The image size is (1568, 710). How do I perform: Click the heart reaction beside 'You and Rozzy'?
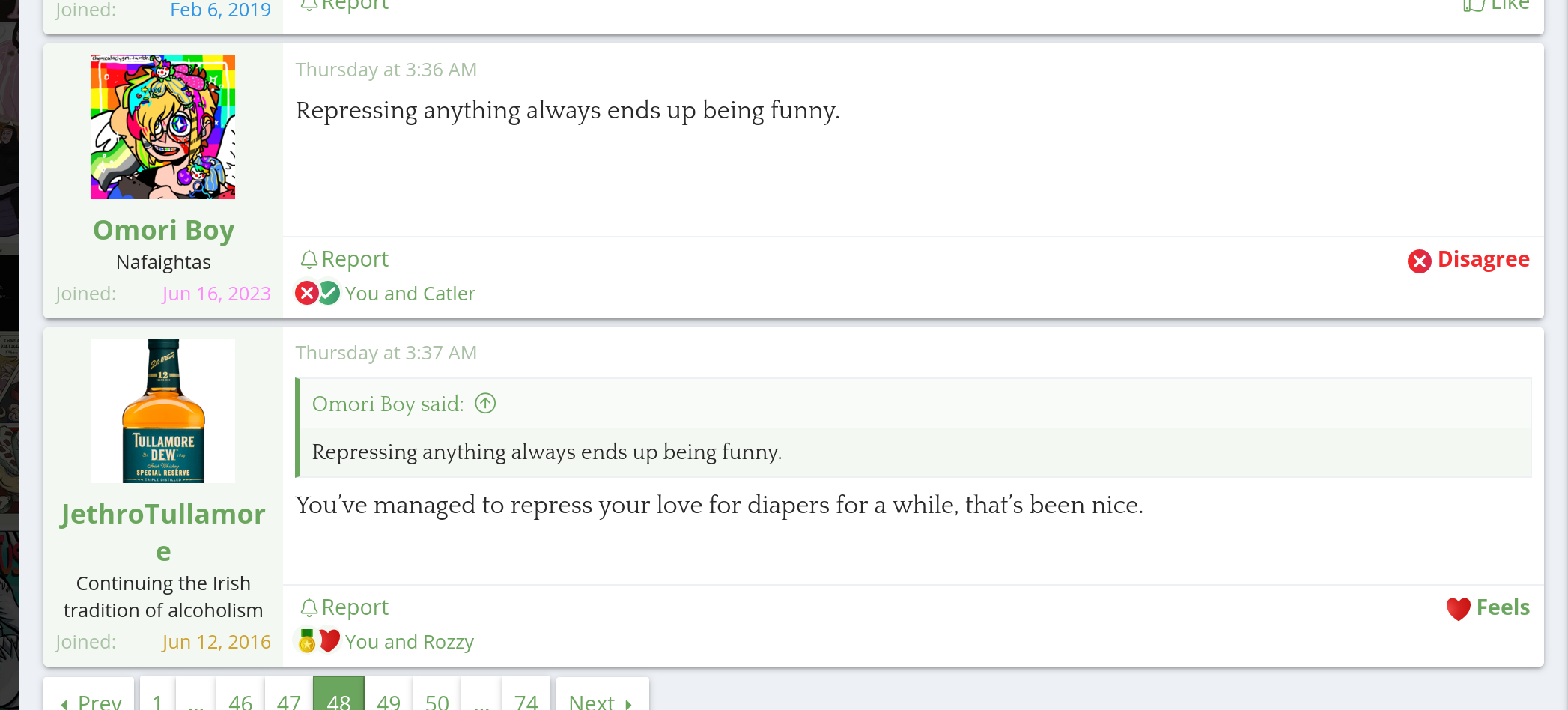(329, 641)
